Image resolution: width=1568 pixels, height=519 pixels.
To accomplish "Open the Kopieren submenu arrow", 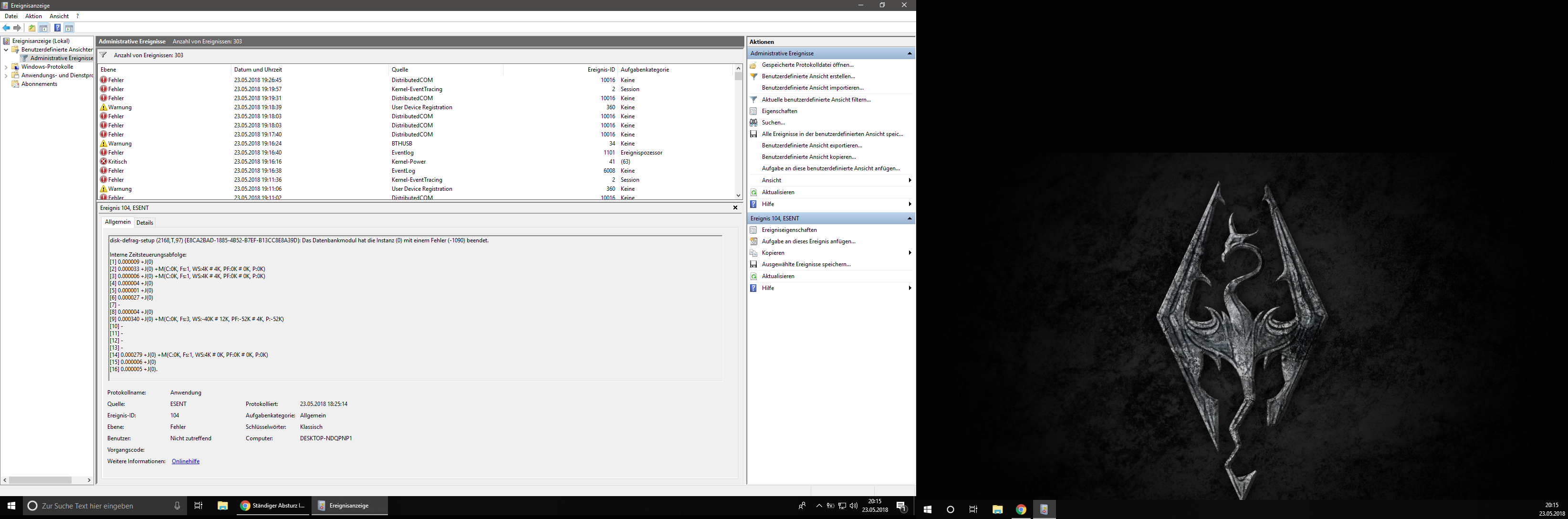I will (910, 252).
